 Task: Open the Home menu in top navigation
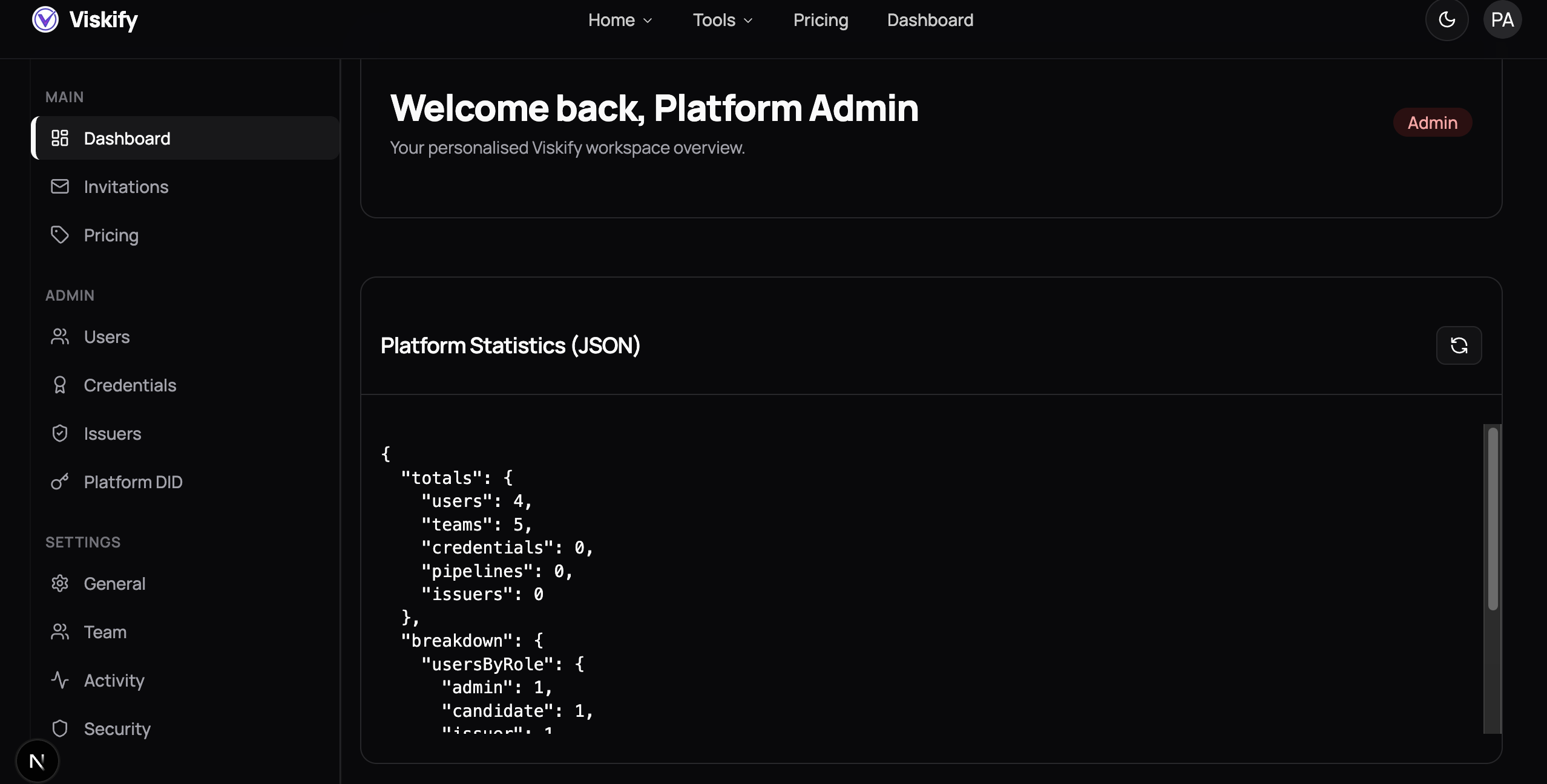(620, 20)
